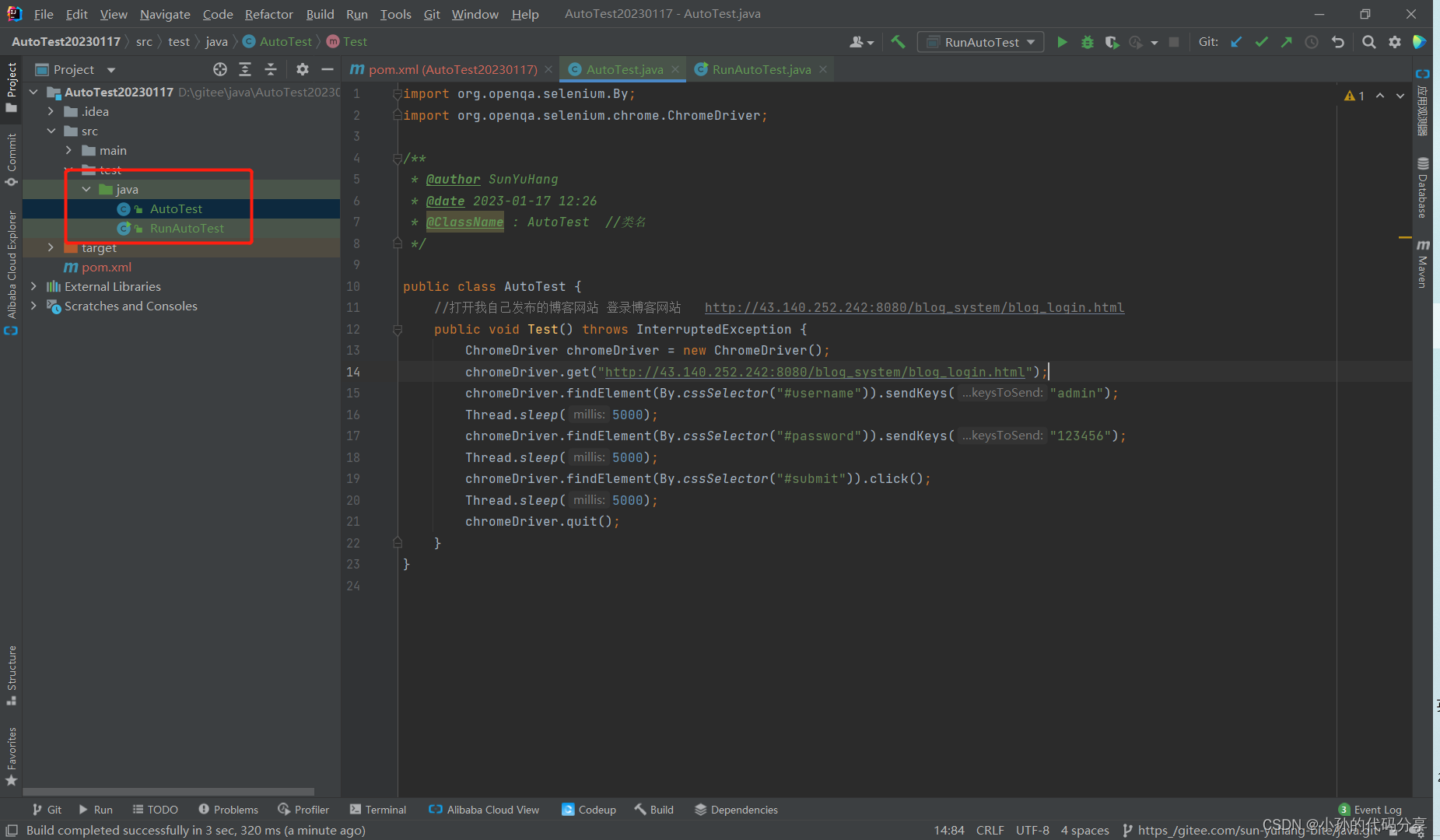Open the Event Log
Viewport: 1440px width, 840px height.
click(x=1370, y=810)
